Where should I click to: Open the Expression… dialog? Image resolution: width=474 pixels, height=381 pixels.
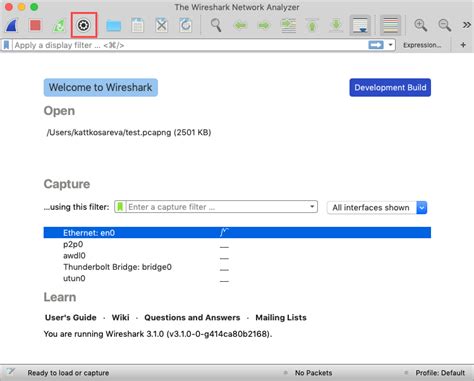tap(422, 45)
